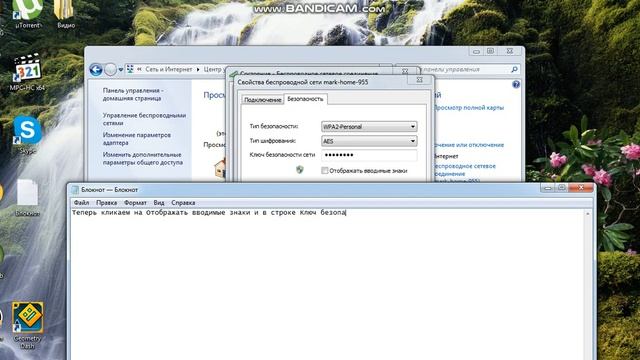Click the shield icon in security dialog
The height and width of the screenshot is (360, 640).
(x=300, y=169)
